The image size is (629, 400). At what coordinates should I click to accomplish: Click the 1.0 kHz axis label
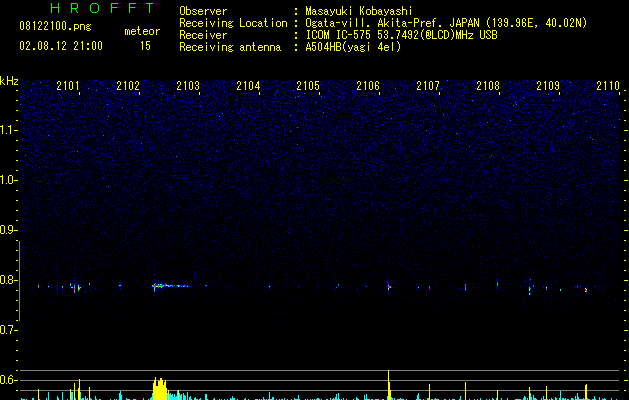click(x=8, y=180)
